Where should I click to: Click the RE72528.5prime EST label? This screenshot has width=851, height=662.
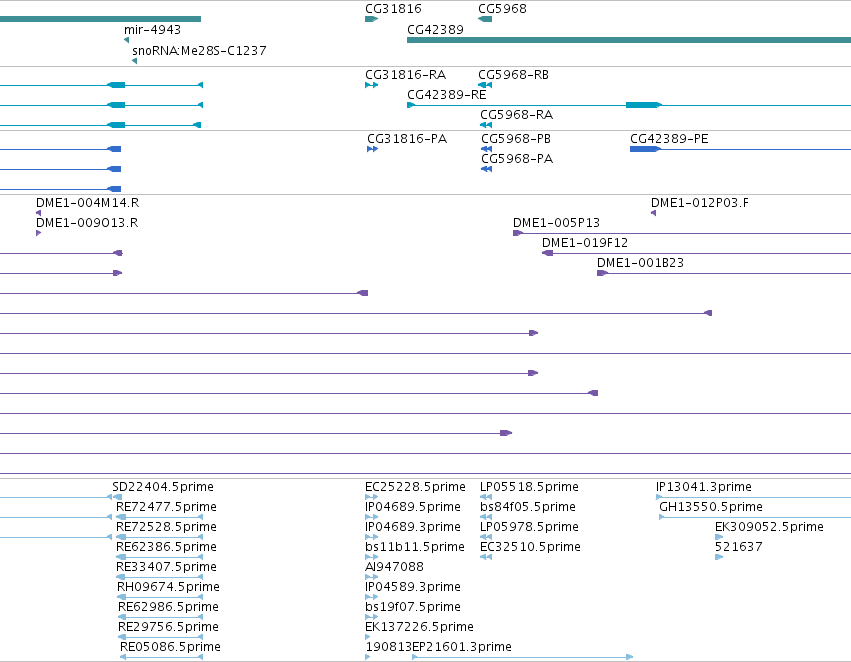[x=166, y=527]
